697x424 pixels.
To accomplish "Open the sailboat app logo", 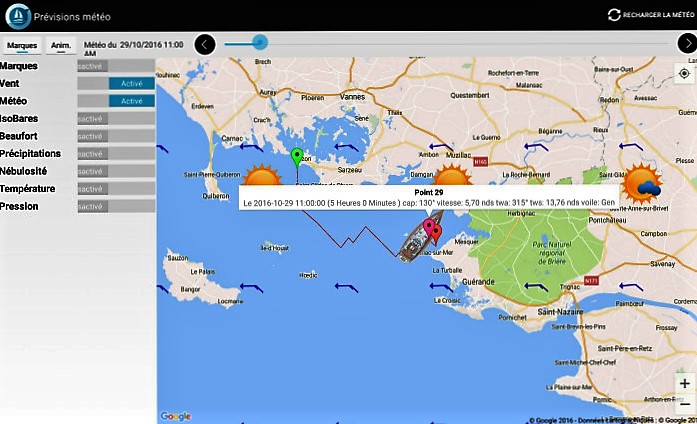I will tap(18, 16).
